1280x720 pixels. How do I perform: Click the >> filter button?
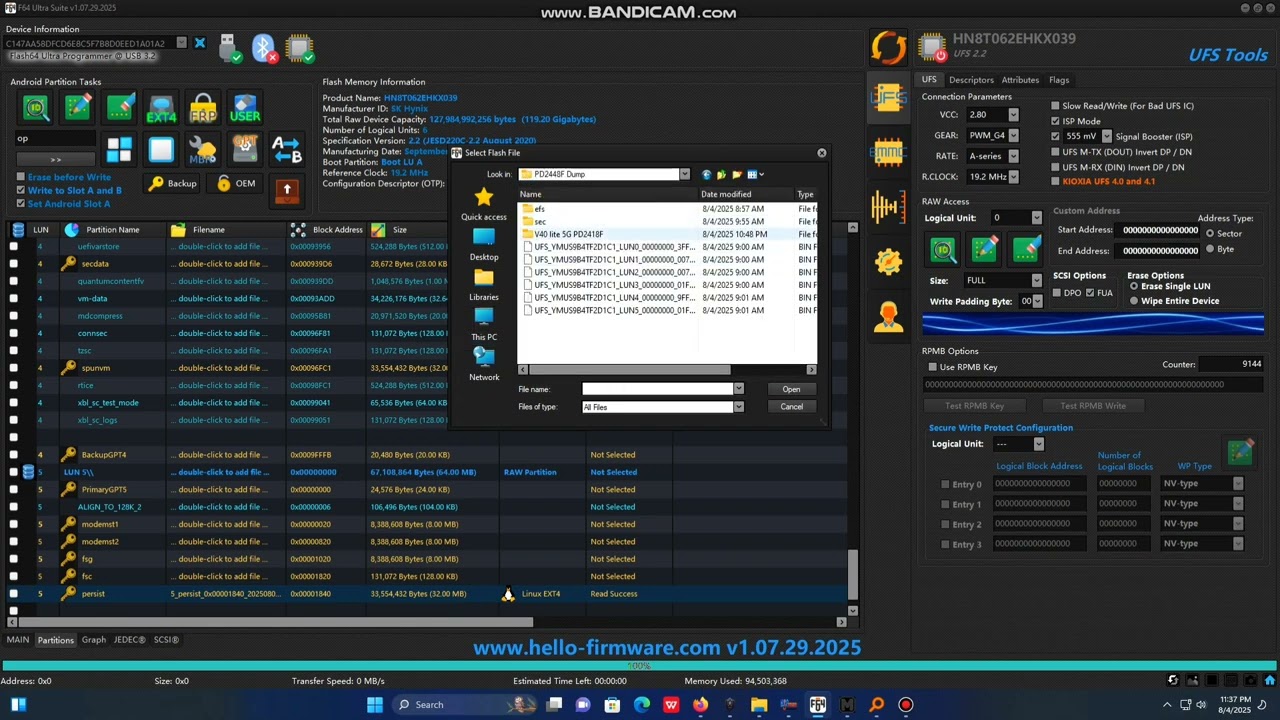tap(55, 159)
